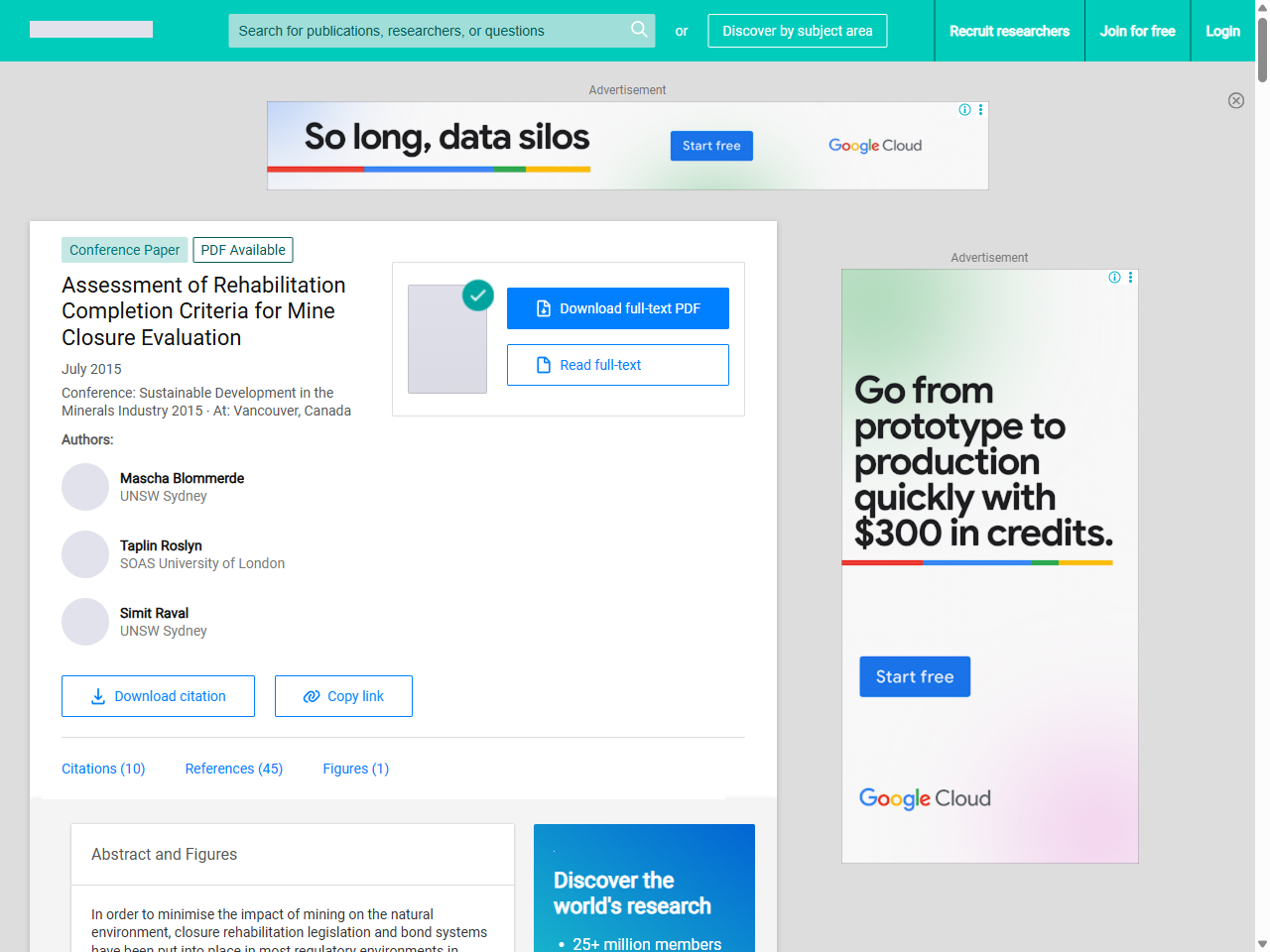
Task: Click Simit Raval's avatar picture
Action: 85,622
